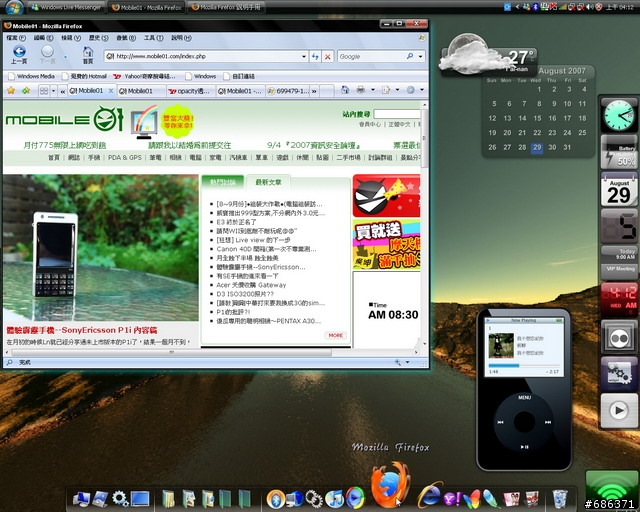
Task: Click the battery 50% sidebar gadget
Action: (x=619, y=154)
